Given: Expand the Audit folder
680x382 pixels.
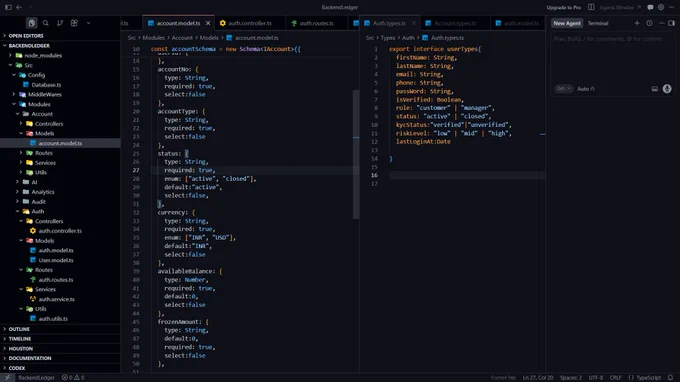Looking at the screenshot, I should pyautogui.click(x=38, y=202).
